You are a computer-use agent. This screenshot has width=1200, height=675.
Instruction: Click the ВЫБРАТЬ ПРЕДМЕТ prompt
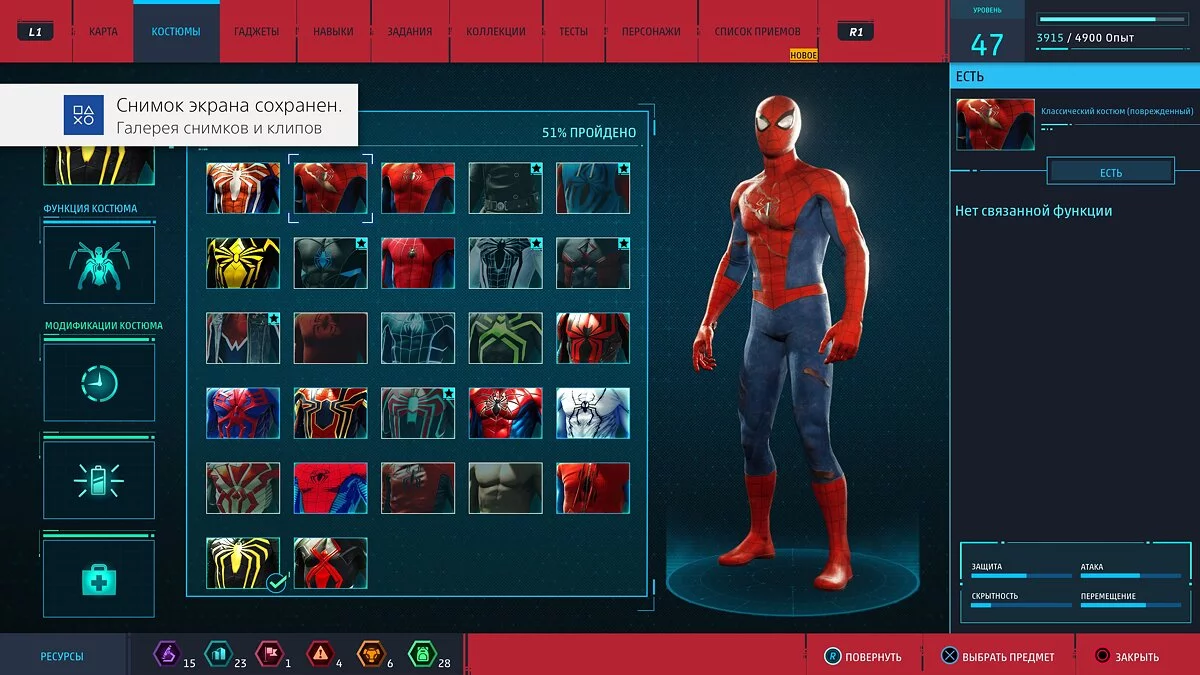997,656
